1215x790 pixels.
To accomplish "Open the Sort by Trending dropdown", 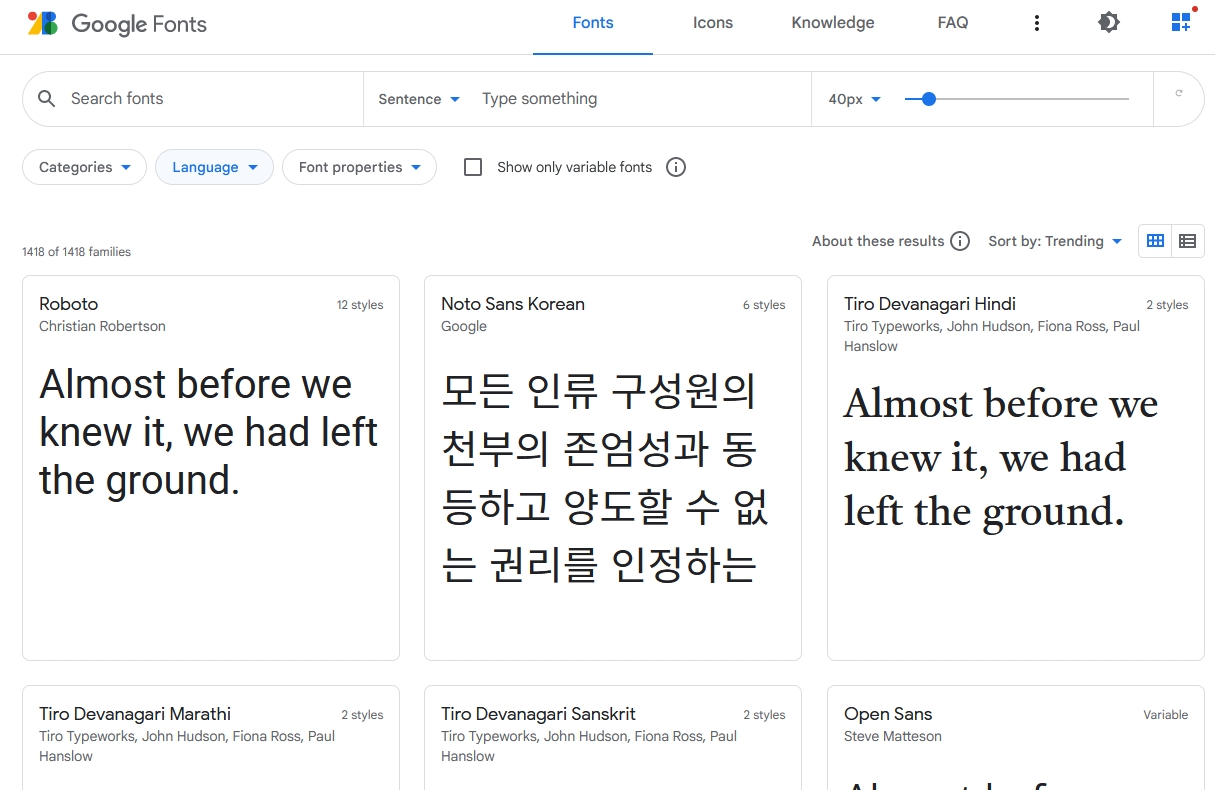I will coord(1055,241).
